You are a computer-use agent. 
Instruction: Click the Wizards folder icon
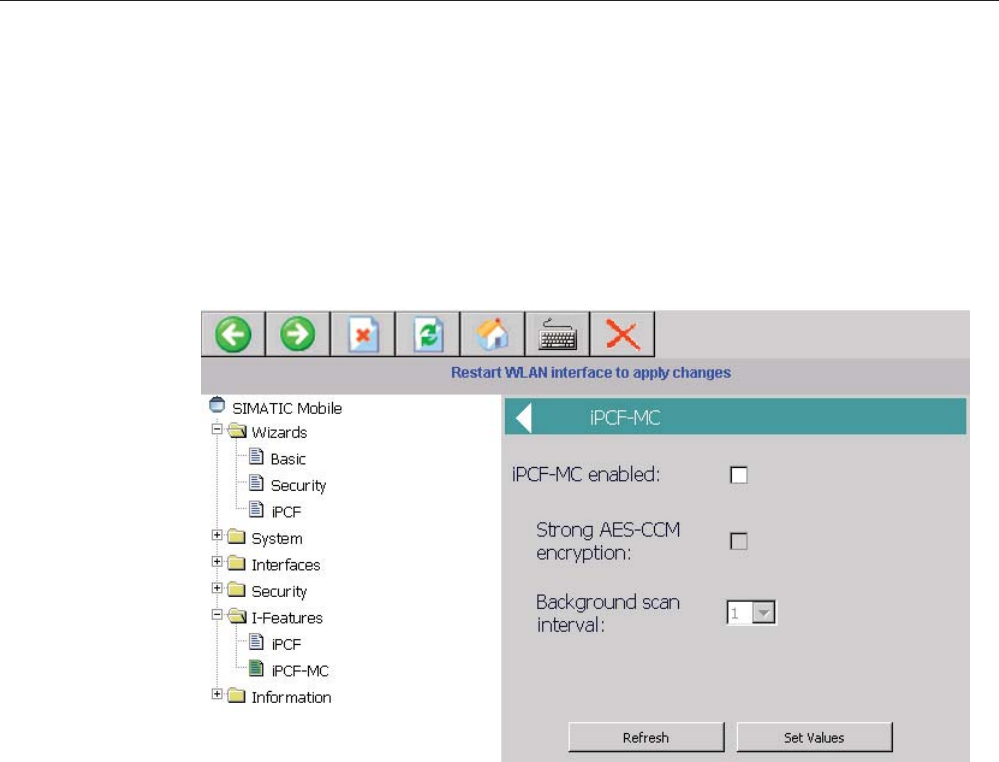coord(237,431)
